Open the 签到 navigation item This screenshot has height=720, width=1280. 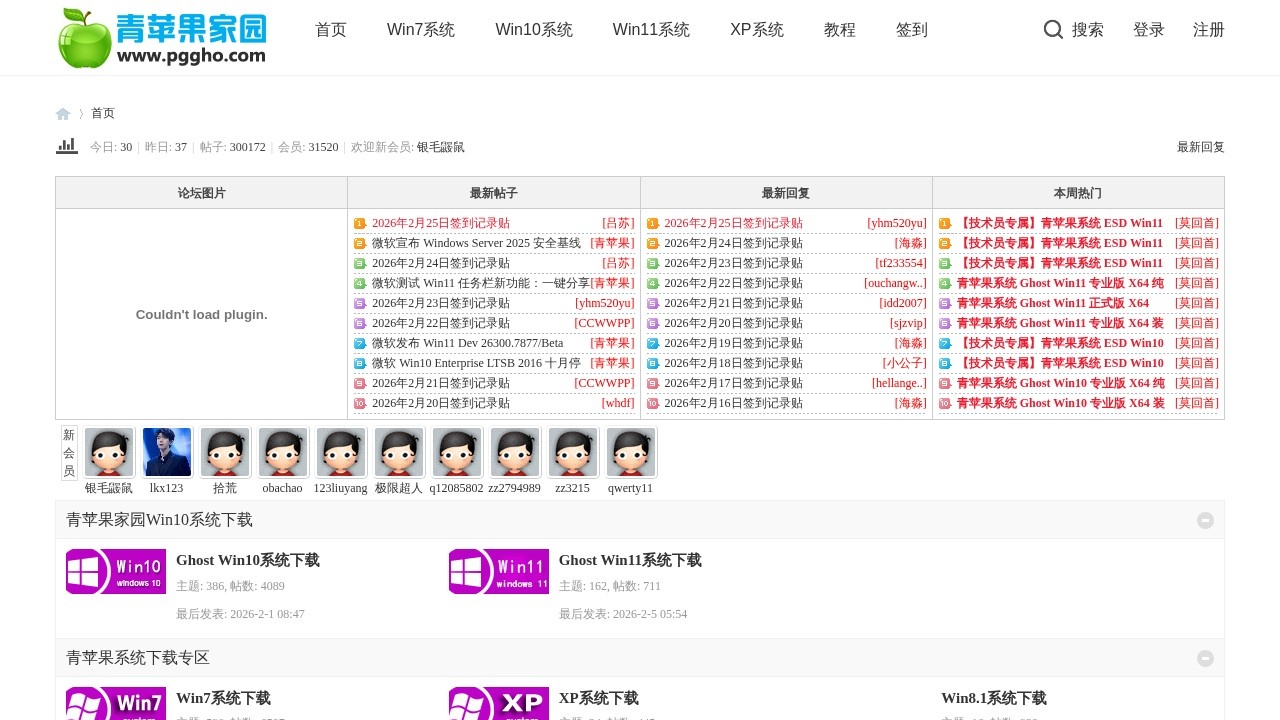[x=912, y=30]
